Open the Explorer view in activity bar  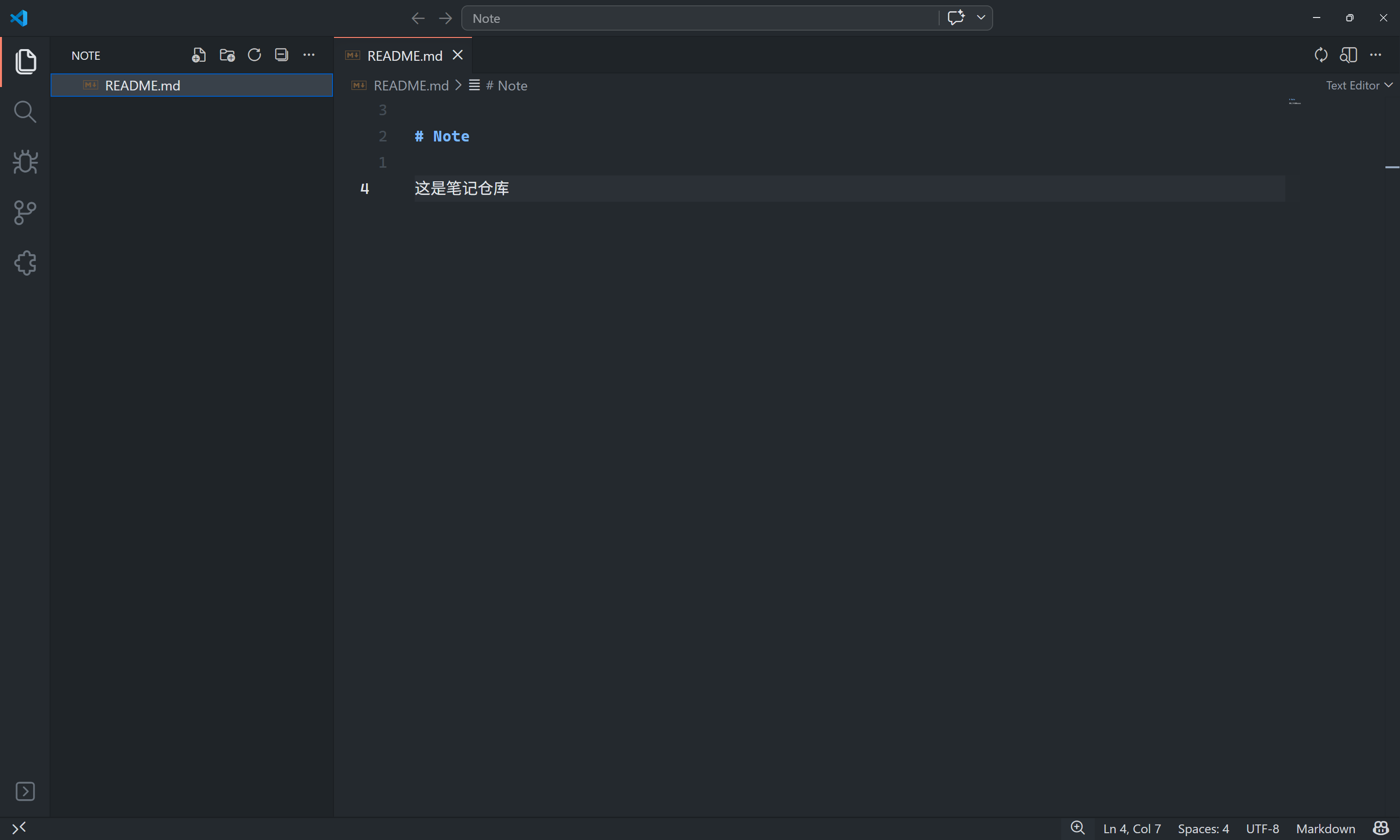click(x=25, y=62)
